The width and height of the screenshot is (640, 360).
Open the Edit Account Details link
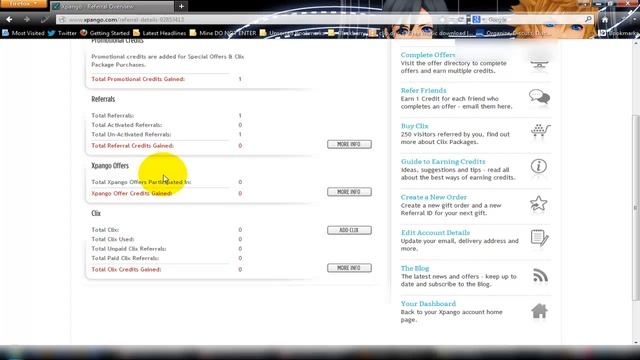point(435,232)
